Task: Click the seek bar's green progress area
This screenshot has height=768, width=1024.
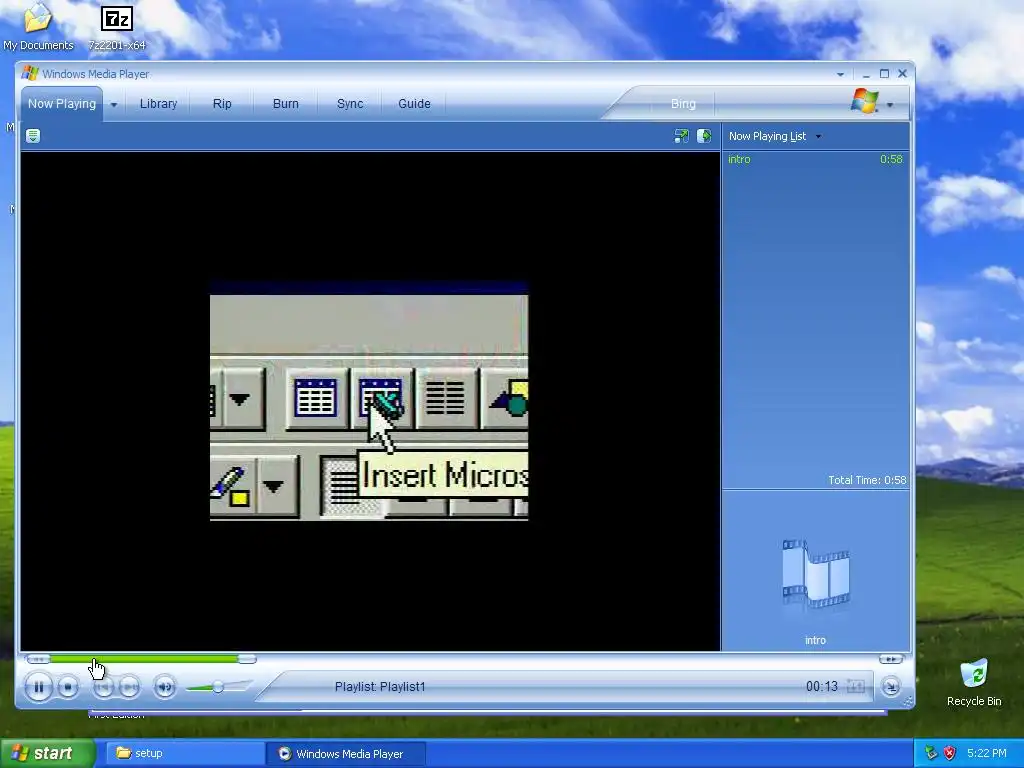Action: (x=144, y=659)
